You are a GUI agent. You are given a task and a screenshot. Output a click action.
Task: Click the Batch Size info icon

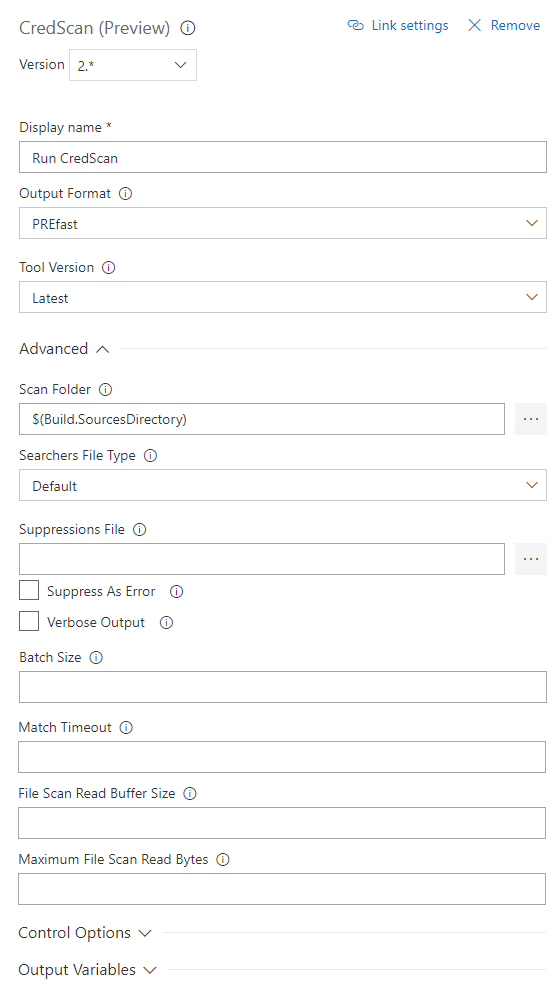96,657
